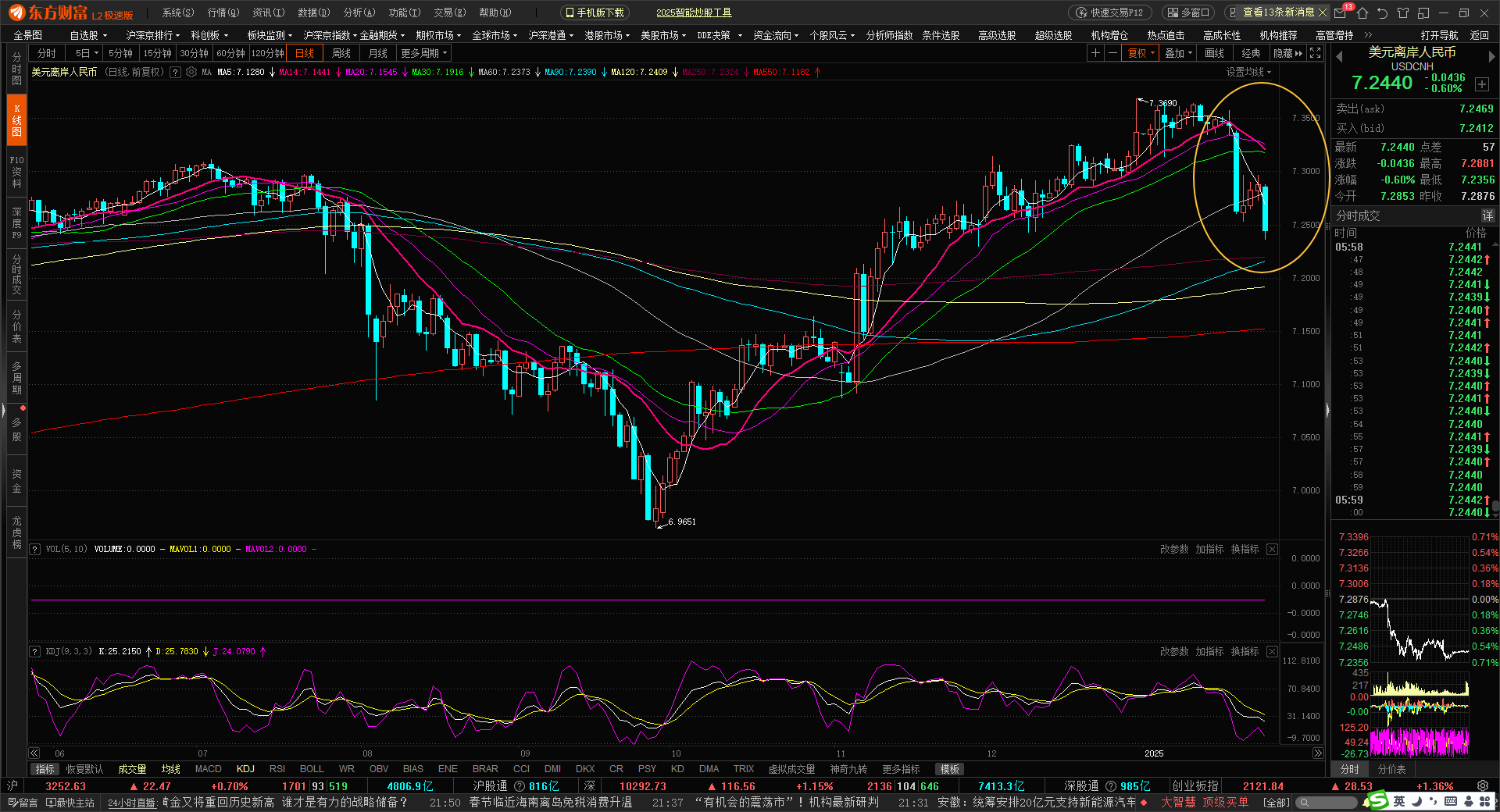Screen dimensions: 1500x812
Task: Open 沪股通 help question mark
Action: click(x=520, y=786)
